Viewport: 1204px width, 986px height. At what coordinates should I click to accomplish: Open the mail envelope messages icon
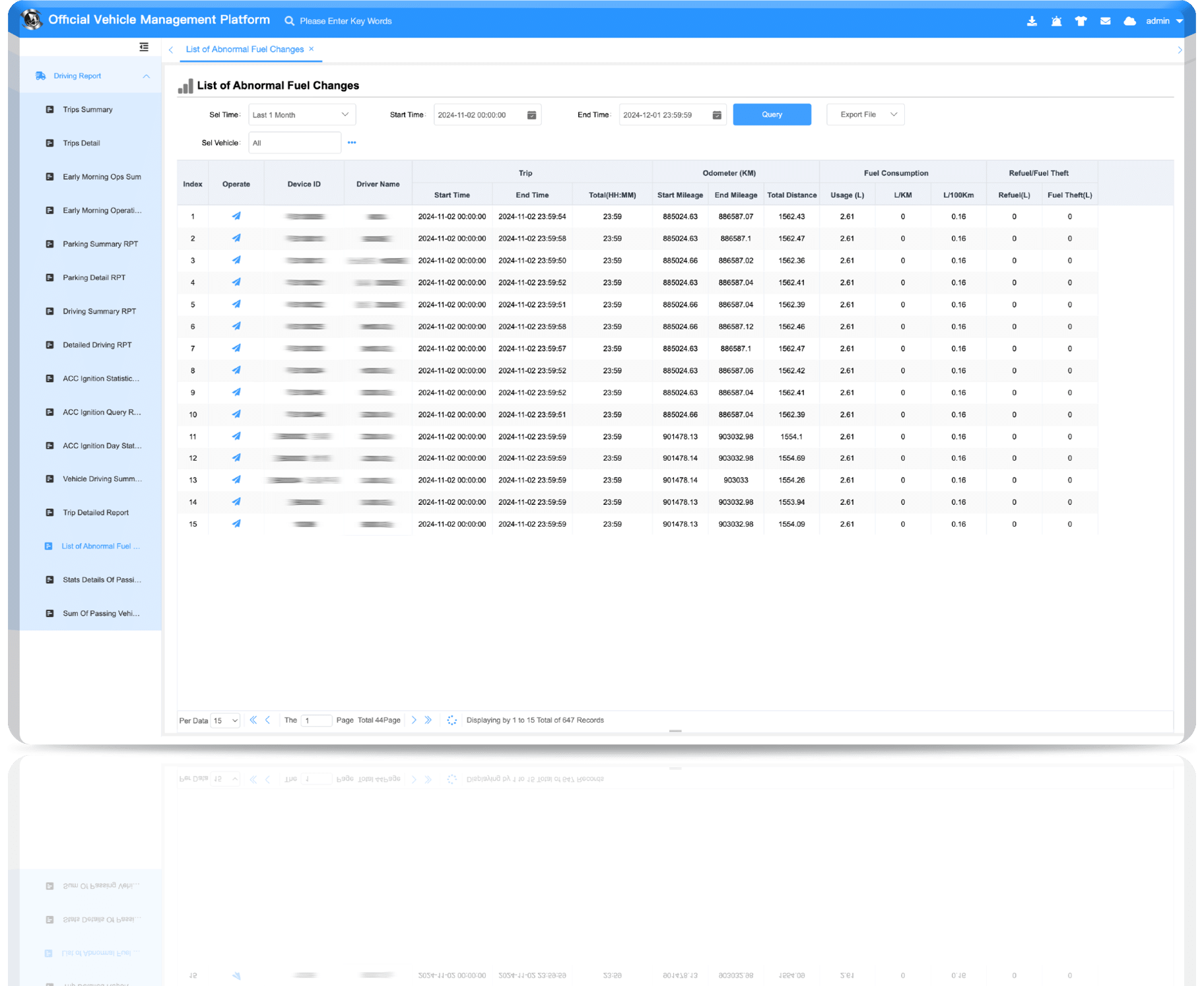pyautogui.click(x=1105, y=21)
